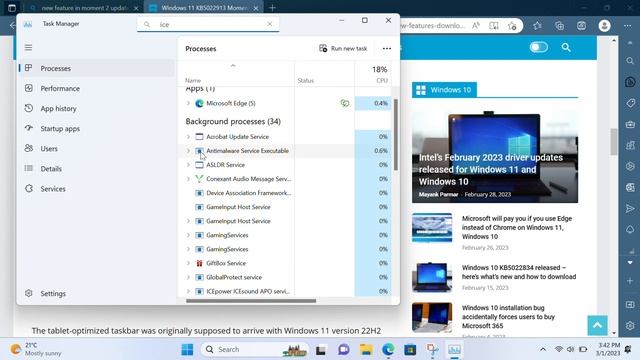Click the Edge read aloud icon
Screen dimensions: 640x360
[476, 26]
